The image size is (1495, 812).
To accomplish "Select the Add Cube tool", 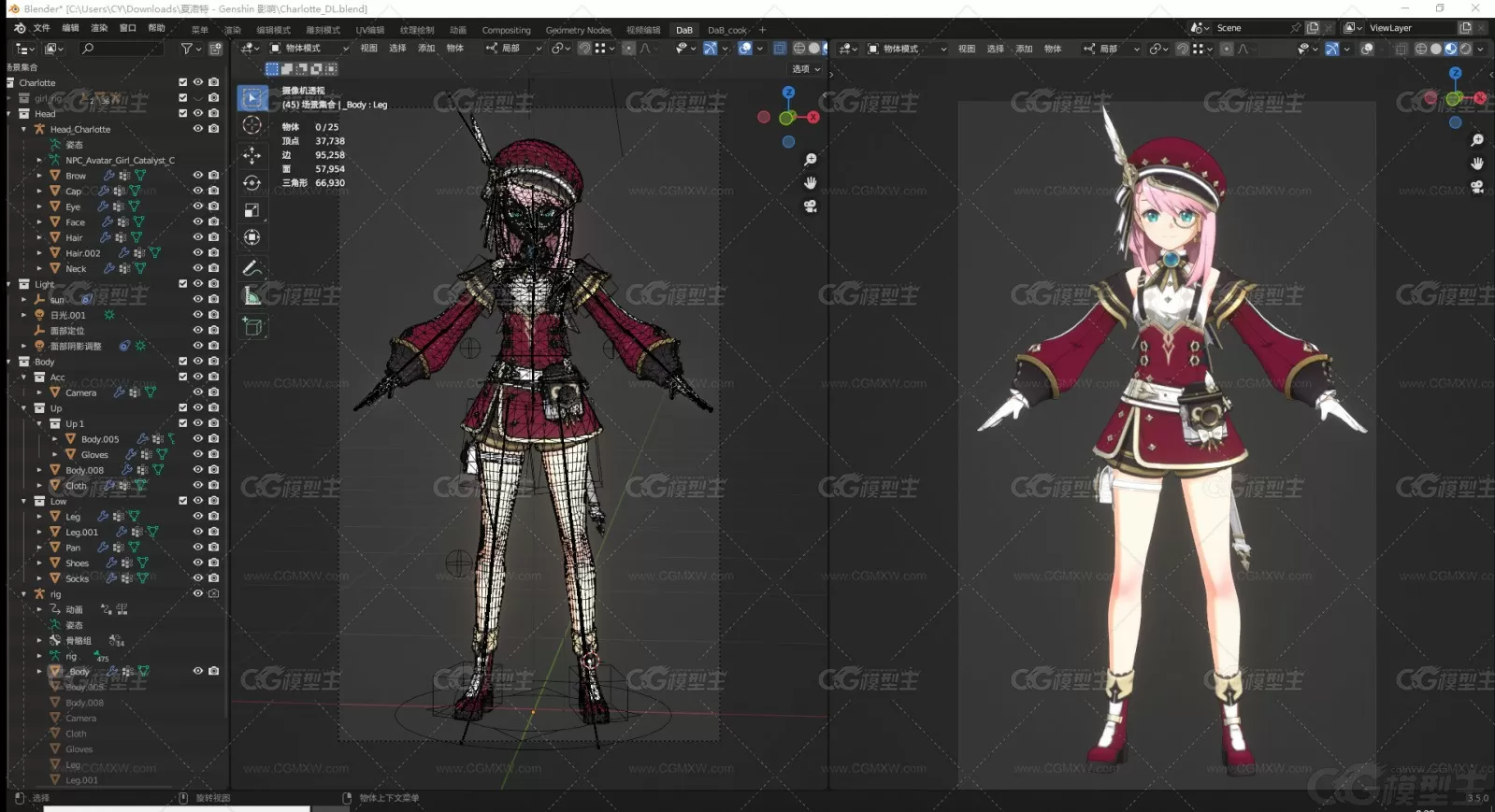I will [252, 326].
